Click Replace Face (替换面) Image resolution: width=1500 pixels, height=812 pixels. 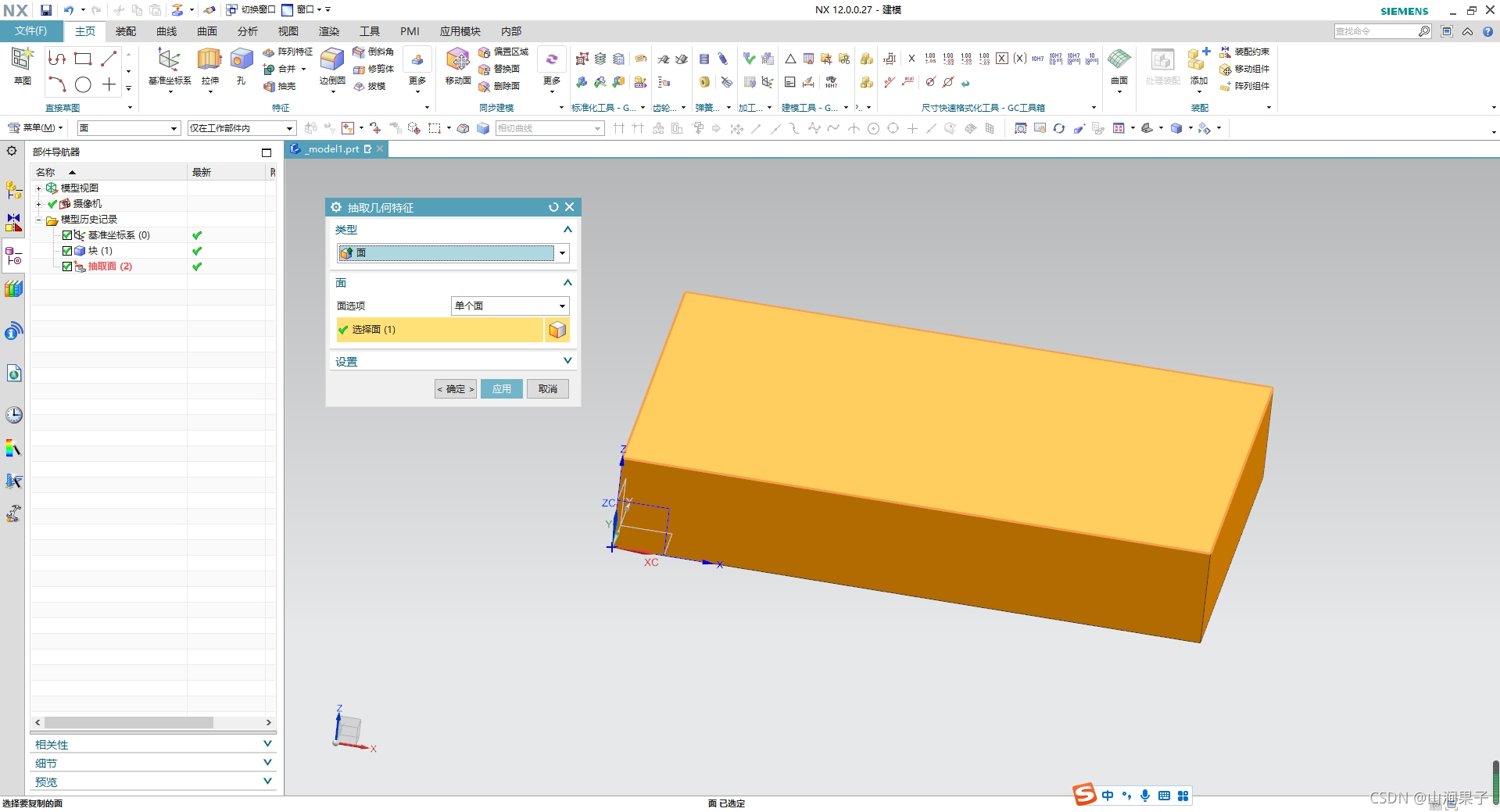(x=499, y=69)
